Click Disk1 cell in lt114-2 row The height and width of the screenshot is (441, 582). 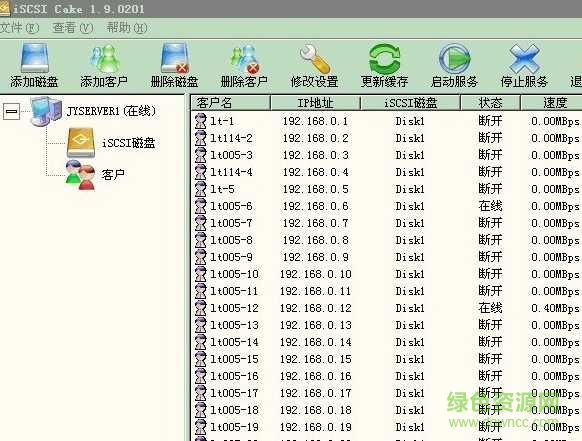[x=410, y=138]
